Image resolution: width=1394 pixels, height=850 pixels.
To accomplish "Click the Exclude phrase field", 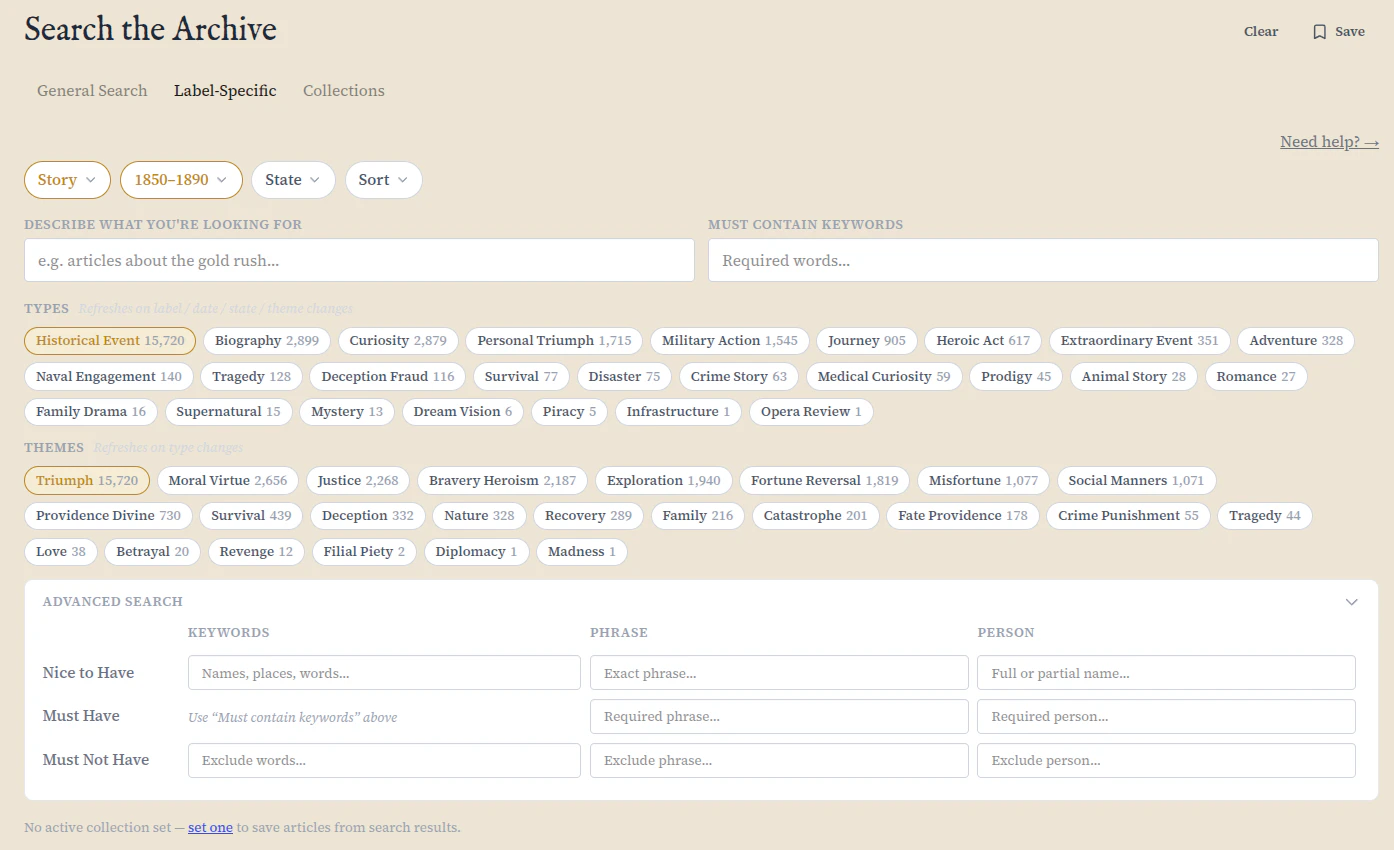I will 779,760.
